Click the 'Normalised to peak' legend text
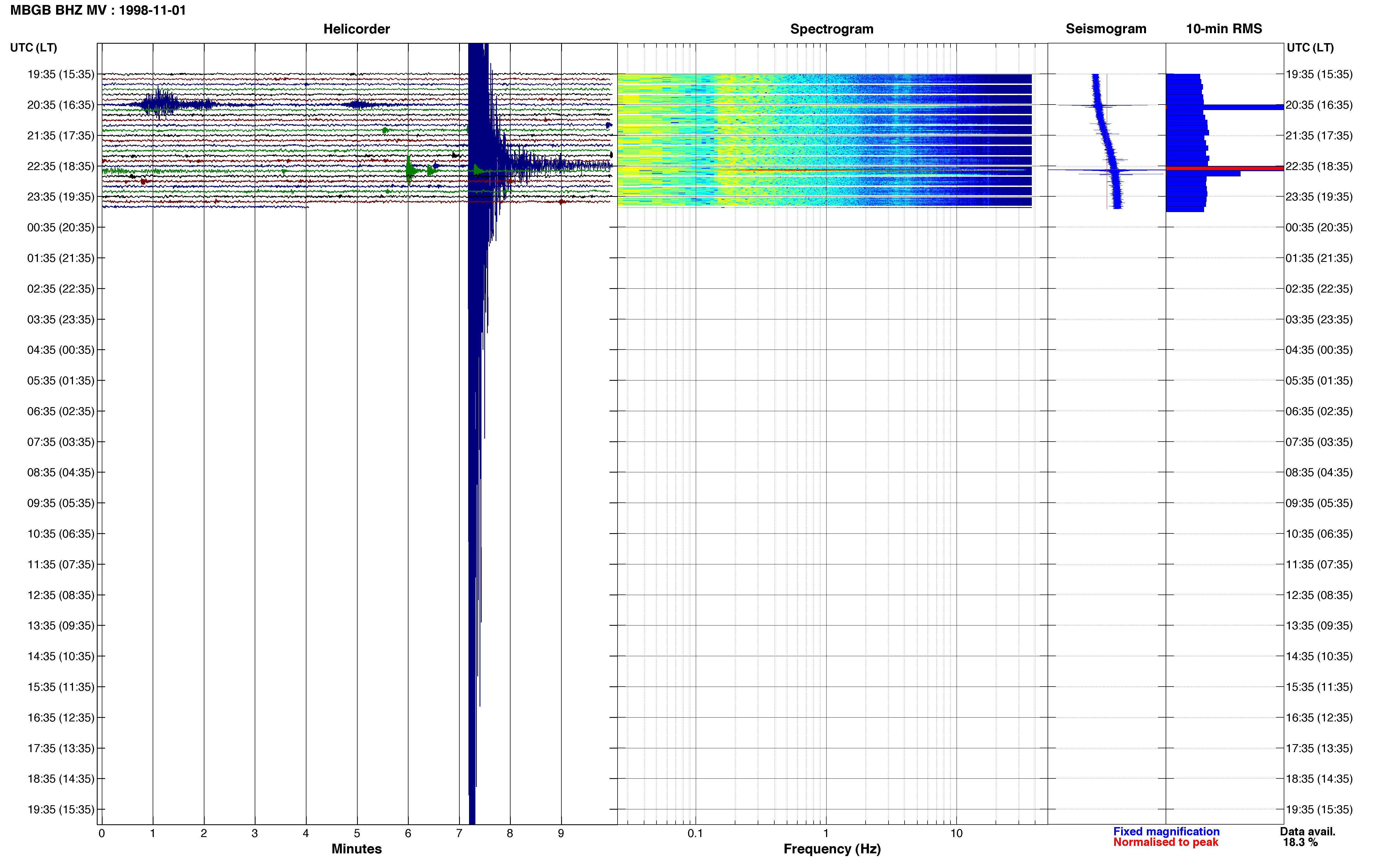The image size is (1388, 868). coord(1165,842)
